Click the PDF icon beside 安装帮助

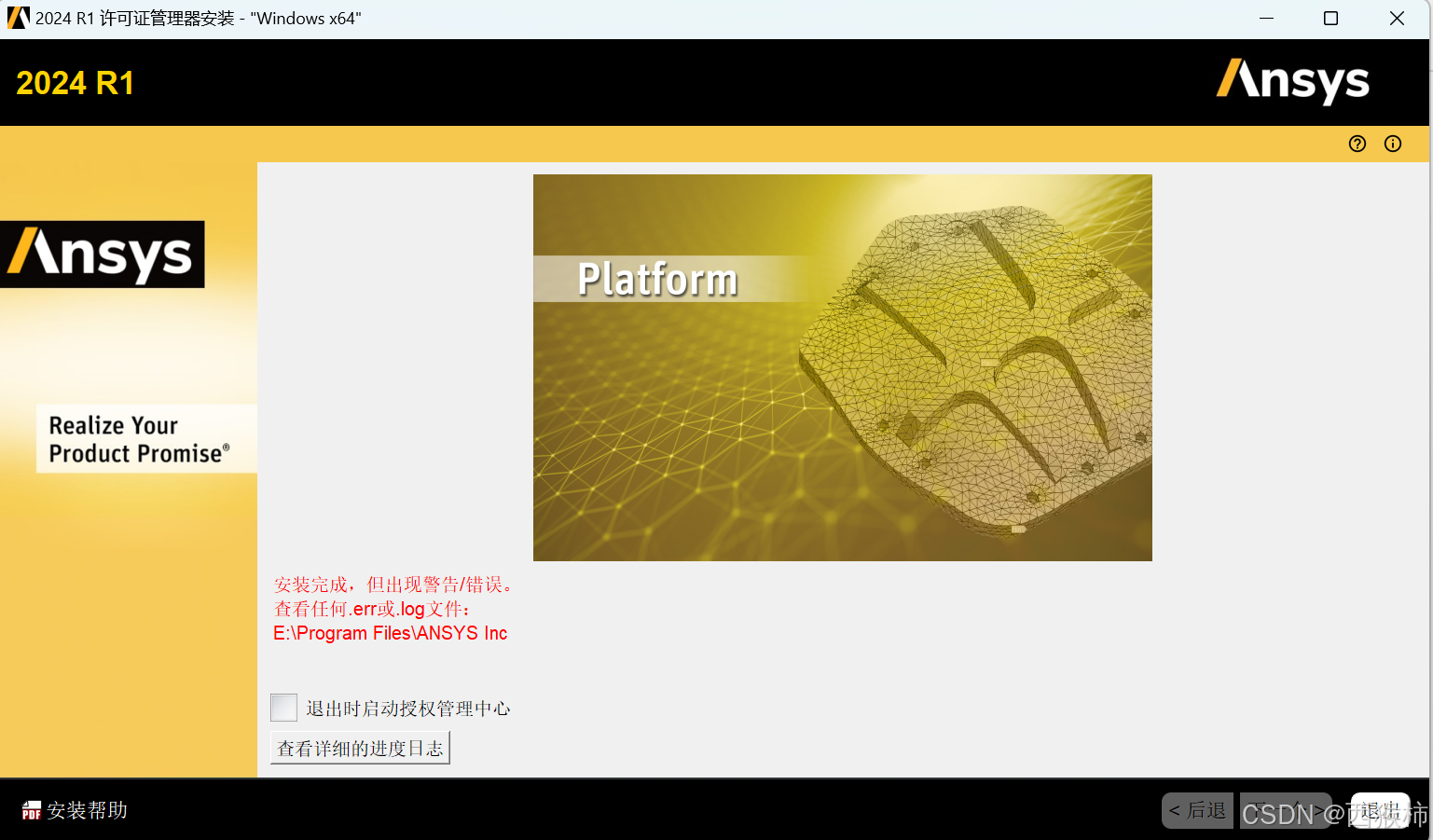32,810
